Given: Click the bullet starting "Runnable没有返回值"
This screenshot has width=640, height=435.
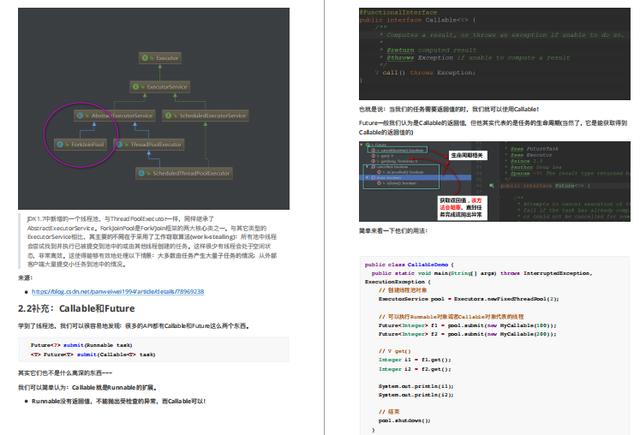Looking at the screenshot, I should coord(118,401).
